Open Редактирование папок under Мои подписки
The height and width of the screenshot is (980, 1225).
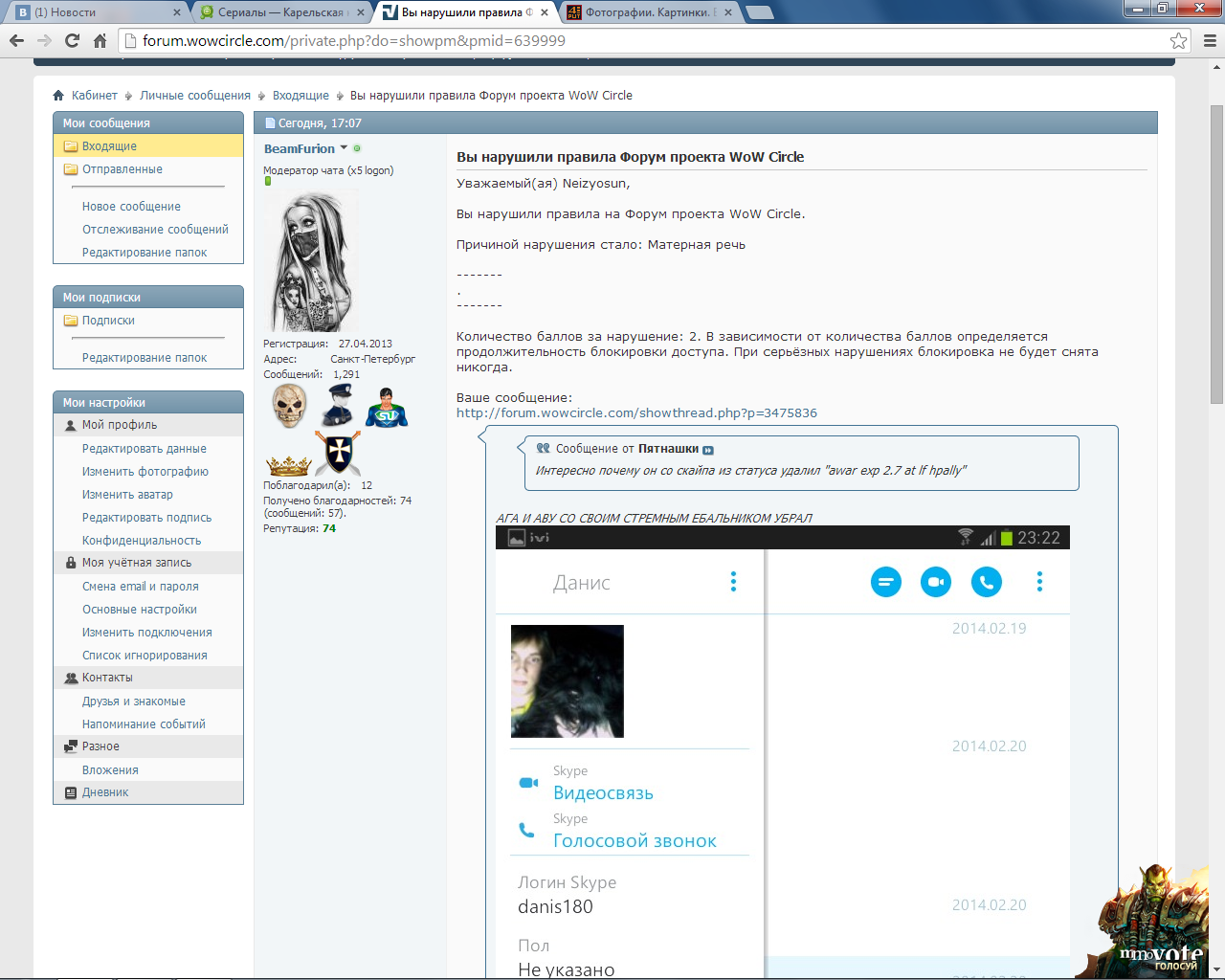145,358
